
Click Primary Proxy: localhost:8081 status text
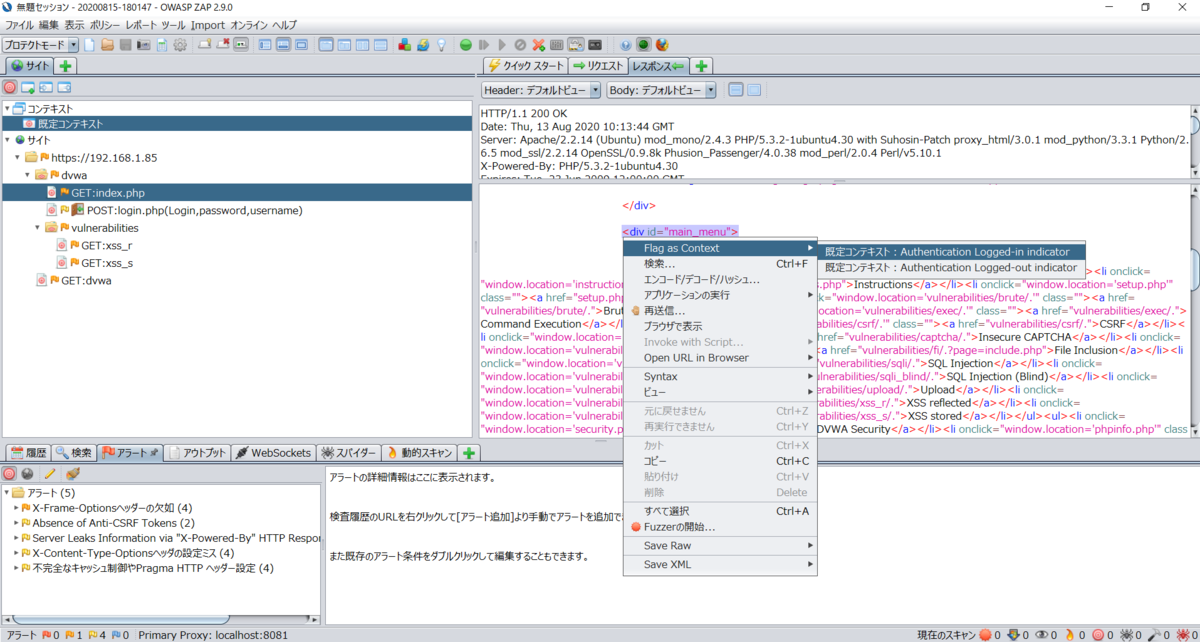[213, 634]
